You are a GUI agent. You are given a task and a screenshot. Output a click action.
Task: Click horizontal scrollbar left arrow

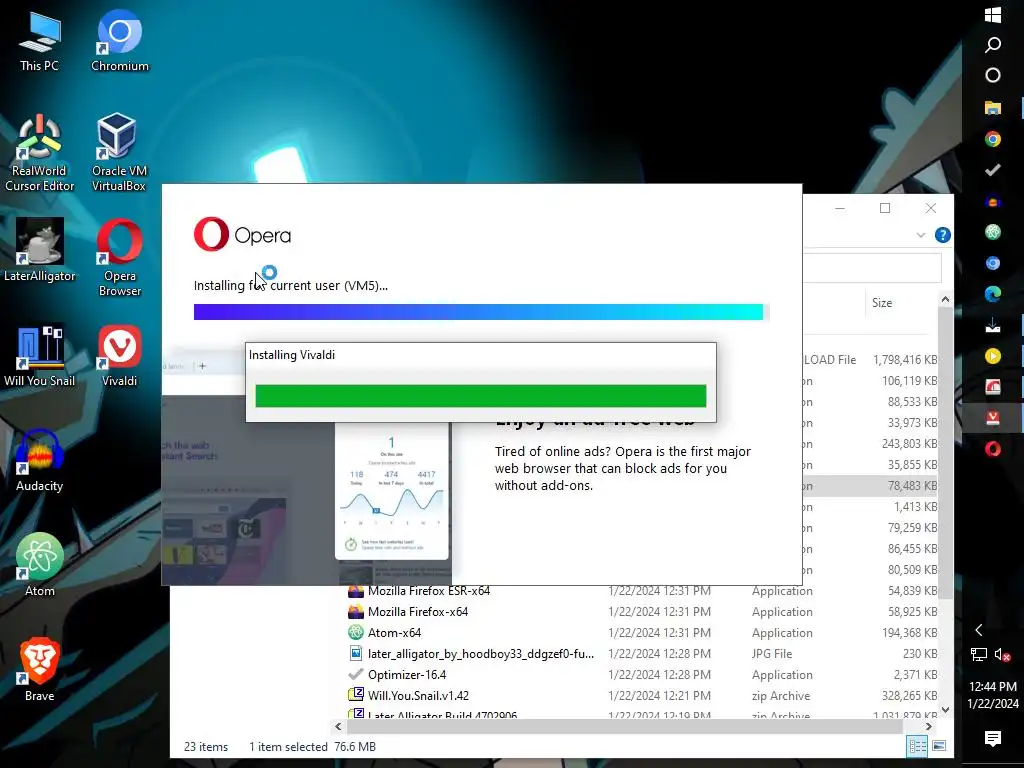[x=338, y=726]
